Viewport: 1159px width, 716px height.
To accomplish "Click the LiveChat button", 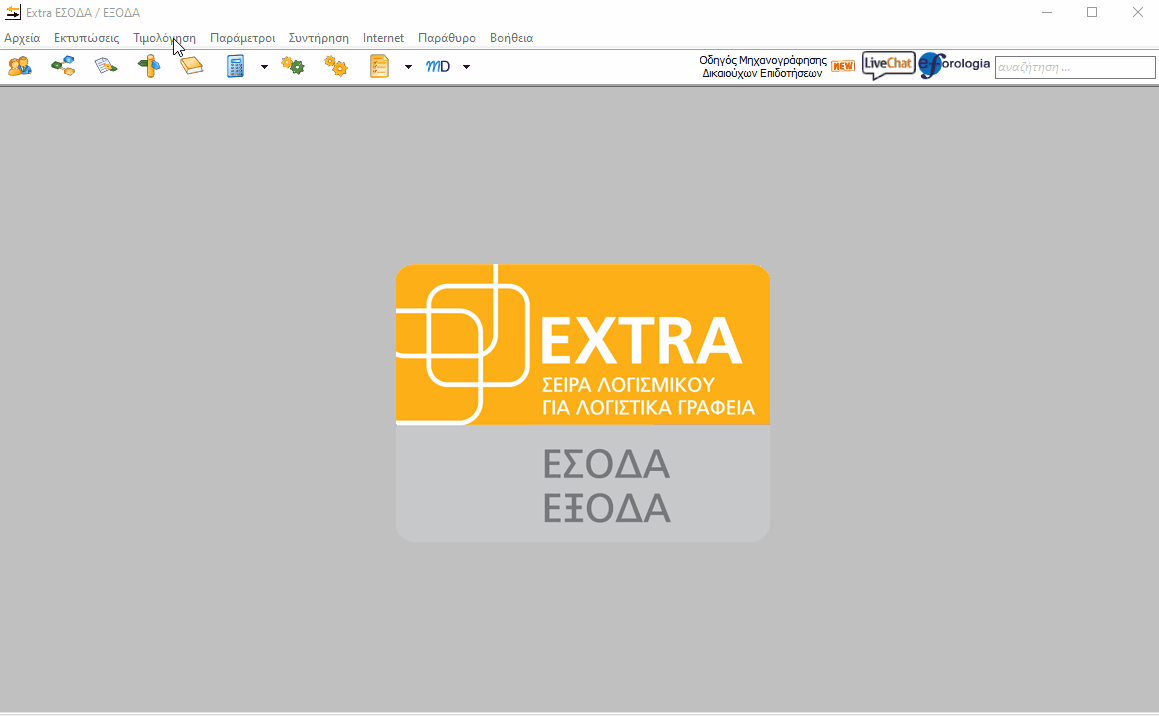I will [888, 66].
